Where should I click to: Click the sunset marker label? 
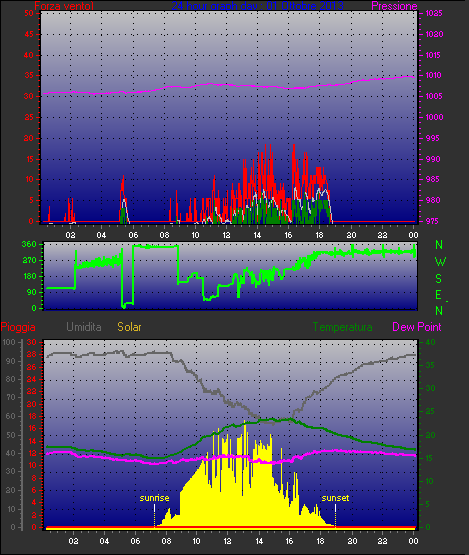click(x=335, y=498)
